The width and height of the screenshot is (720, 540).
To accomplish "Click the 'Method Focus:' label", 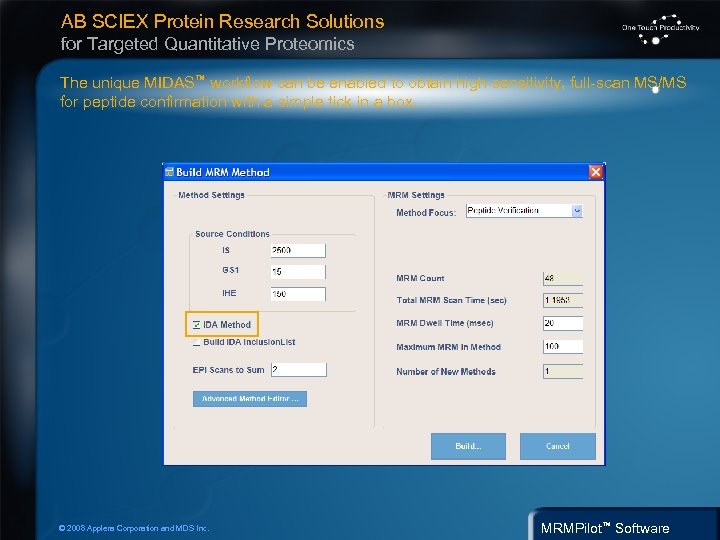I will [x=426, y=213].
